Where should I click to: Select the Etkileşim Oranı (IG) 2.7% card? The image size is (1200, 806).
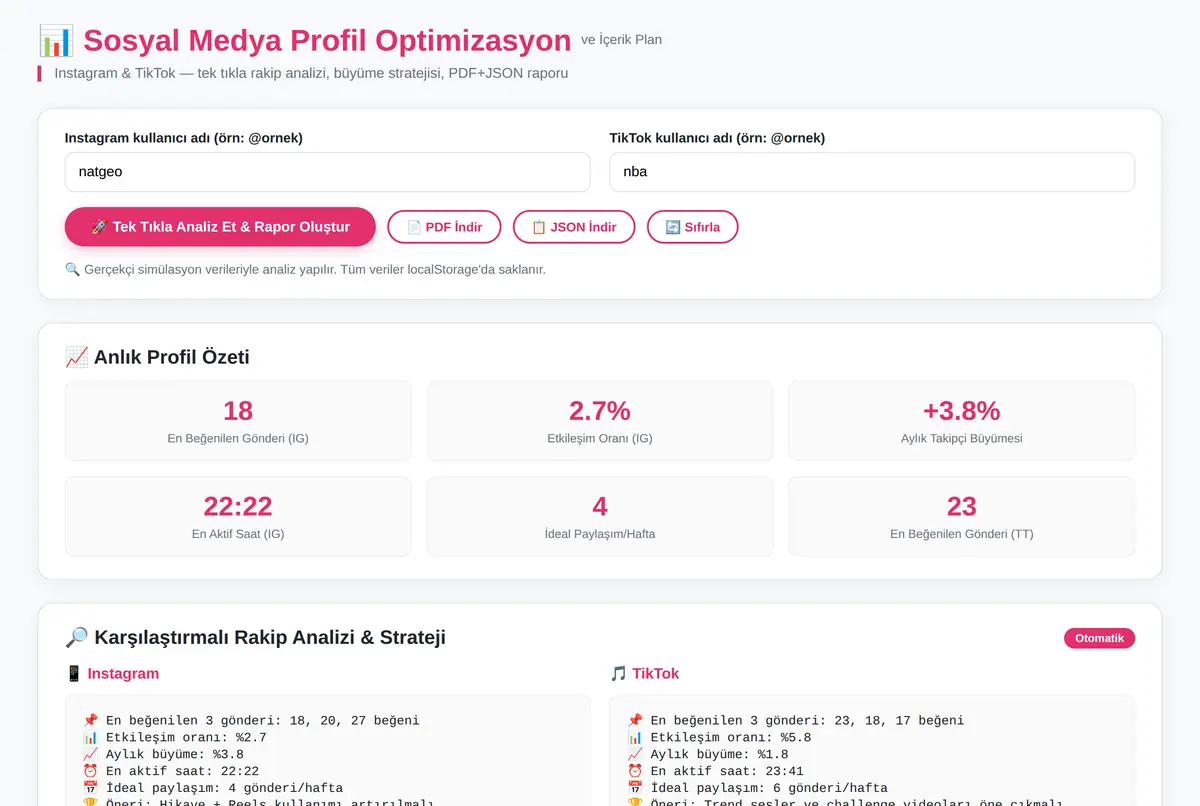(600, 421)
